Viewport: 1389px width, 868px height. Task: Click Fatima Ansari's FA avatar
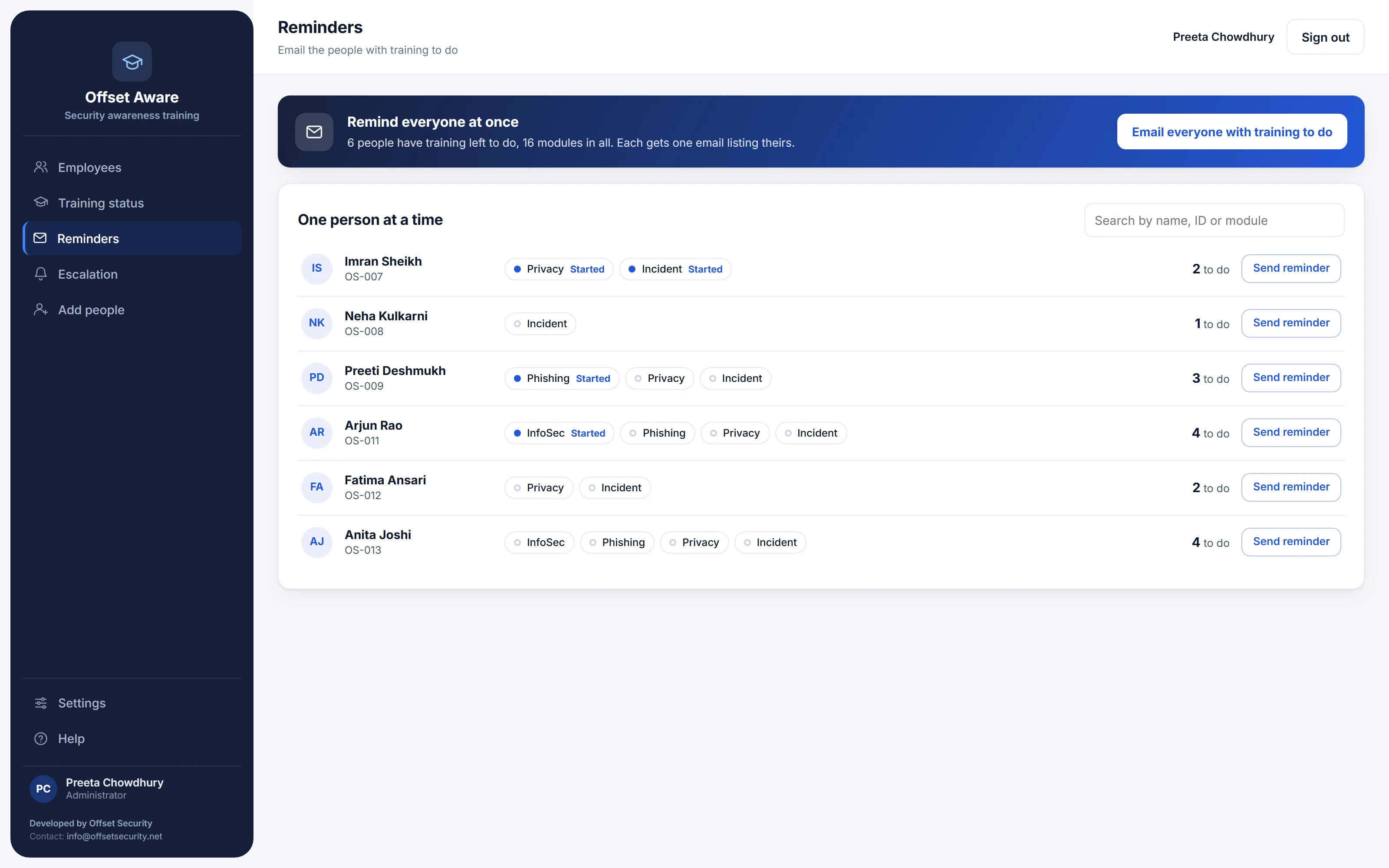(x=317, y=487)
